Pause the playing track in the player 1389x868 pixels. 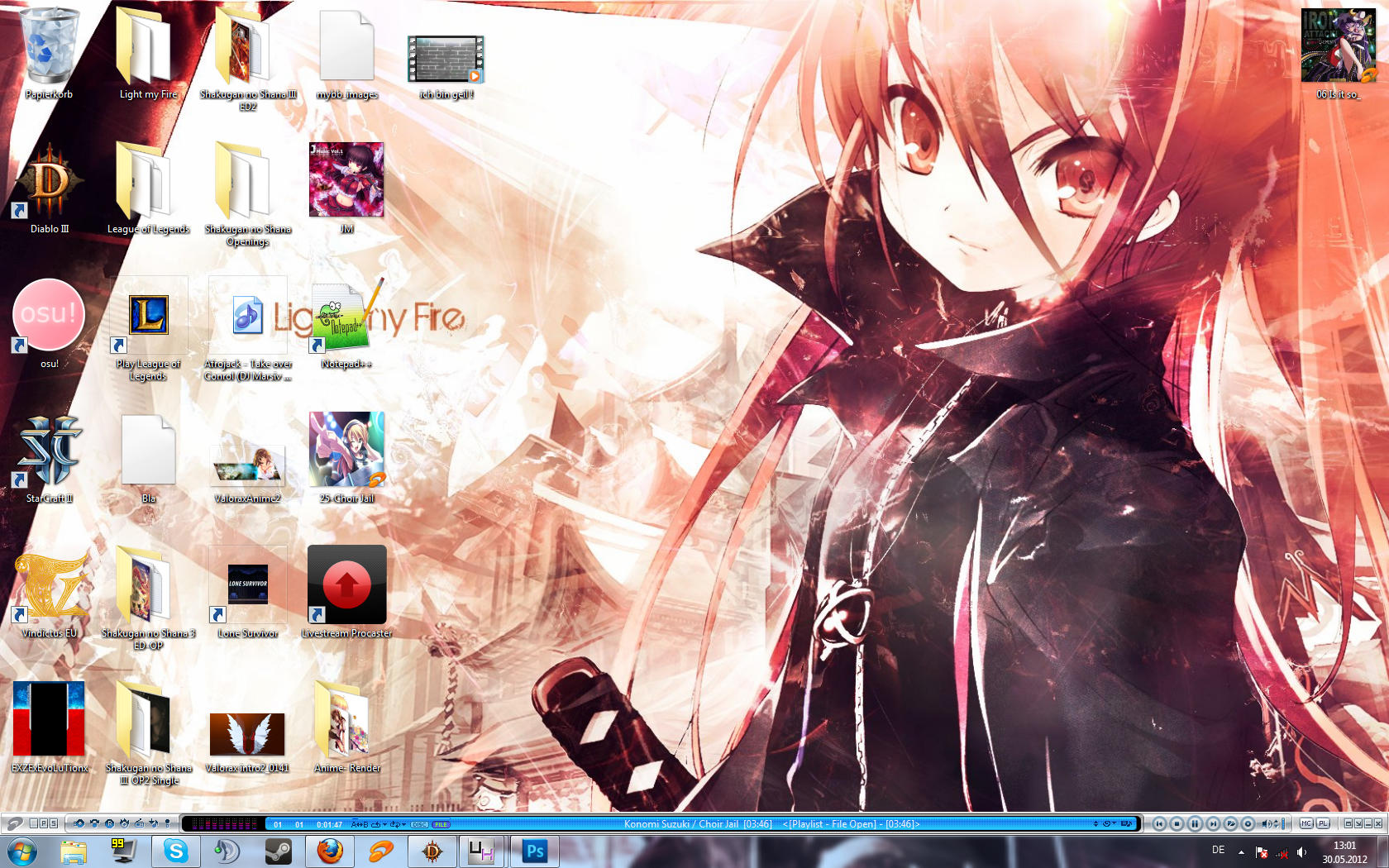coord(1195,823)
